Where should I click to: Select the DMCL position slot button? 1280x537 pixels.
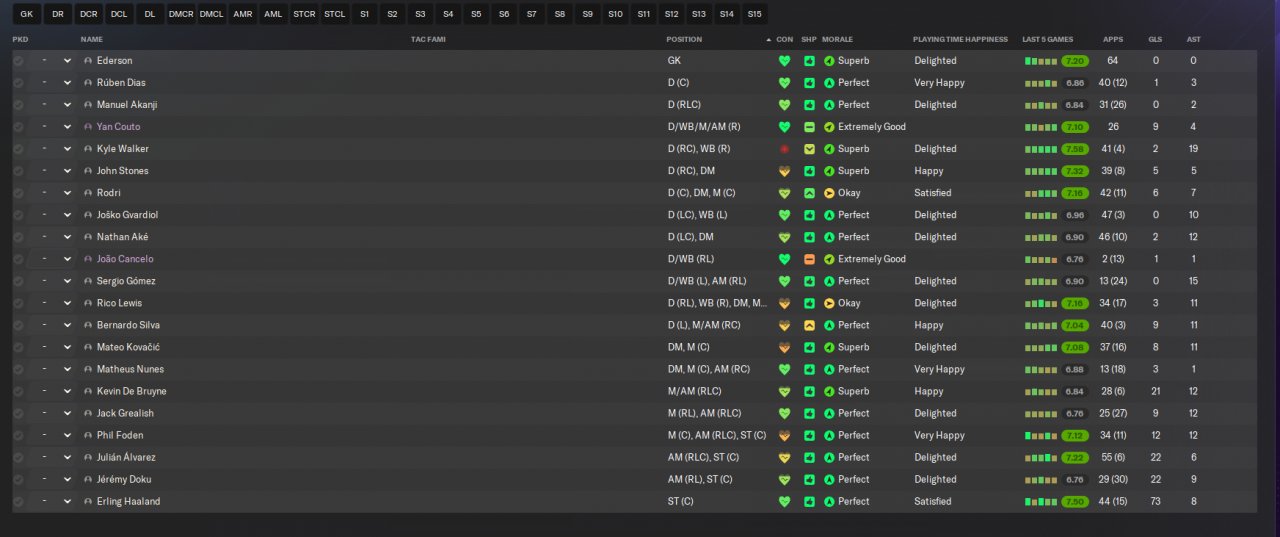[x=211, y=14]
